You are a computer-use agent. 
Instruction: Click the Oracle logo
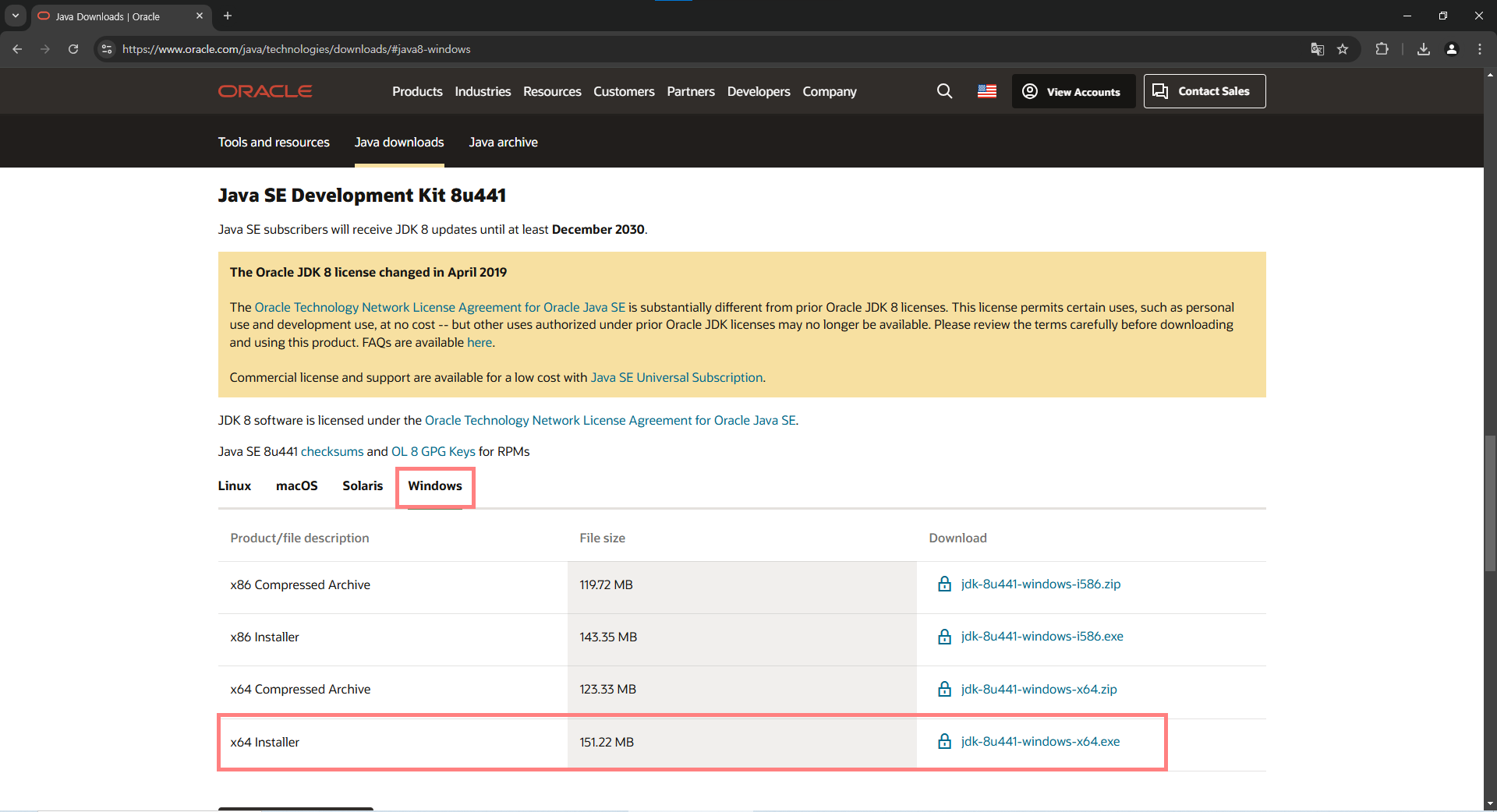265,91
